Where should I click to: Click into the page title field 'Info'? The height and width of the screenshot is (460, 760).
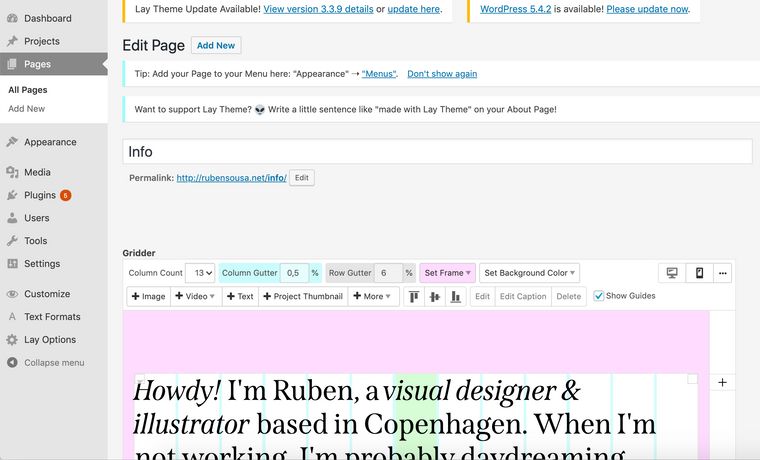pos(437,152)
